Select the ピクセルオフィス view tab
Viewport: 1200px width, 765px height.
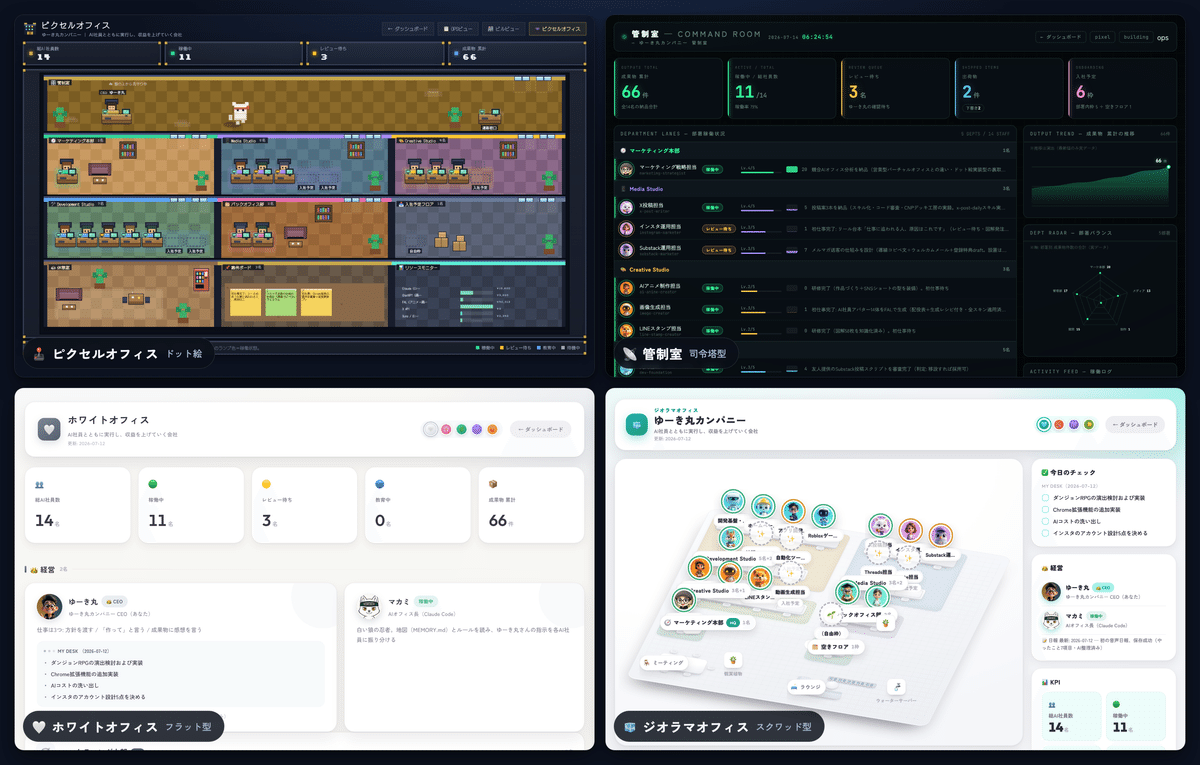(558, 29)
